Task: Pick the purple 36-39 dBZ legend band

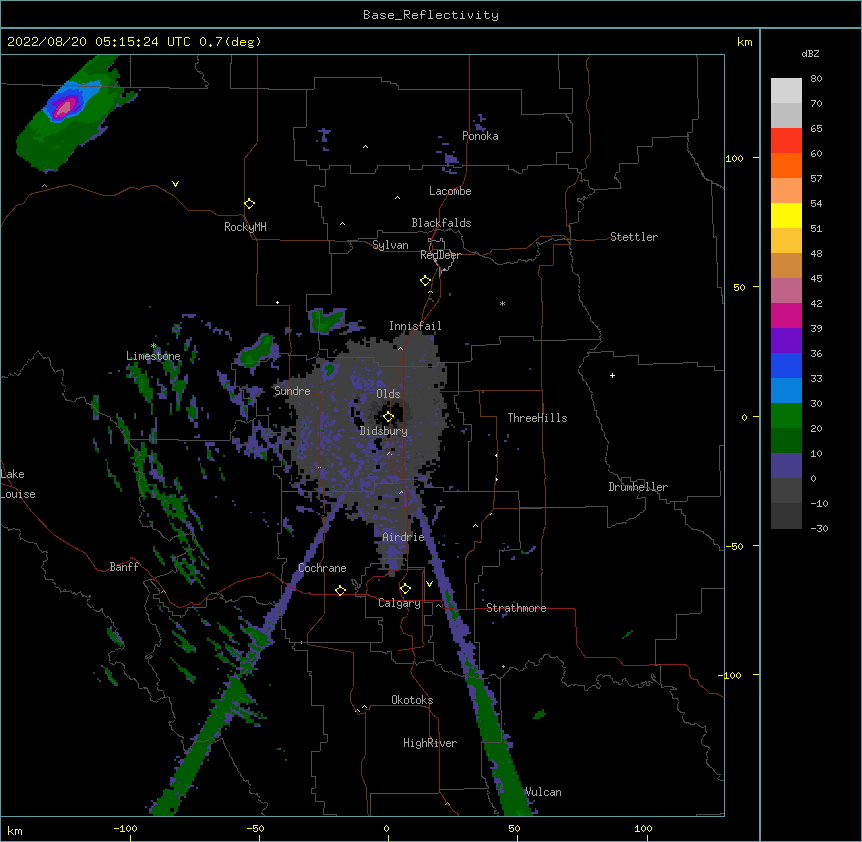Action: pos(786,341)
